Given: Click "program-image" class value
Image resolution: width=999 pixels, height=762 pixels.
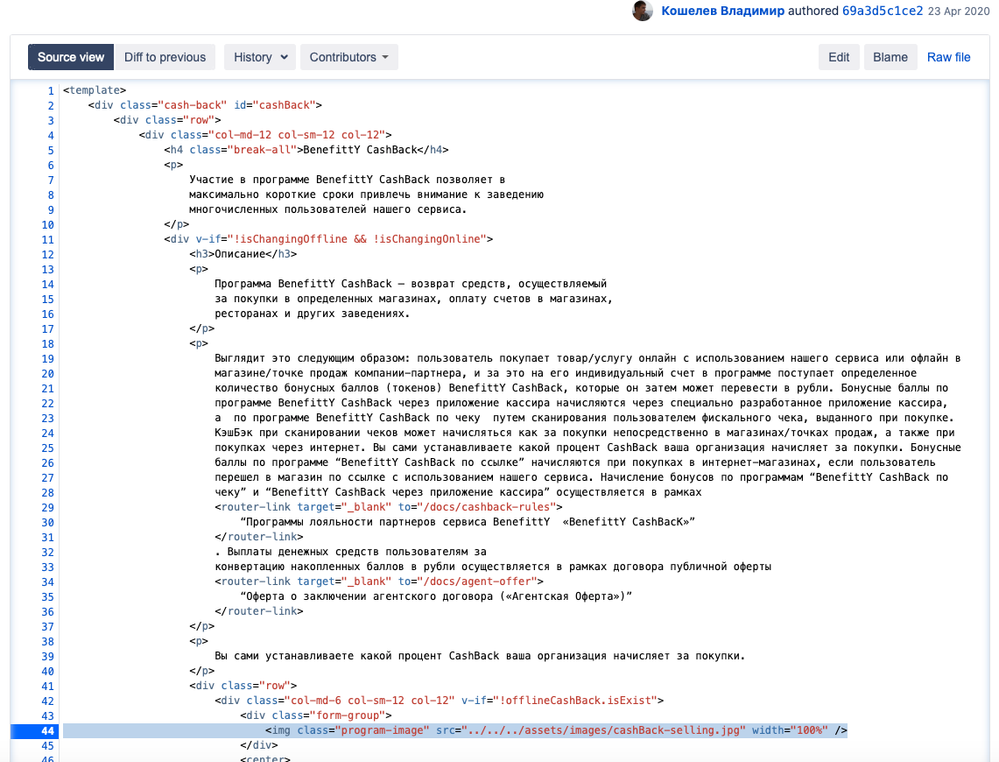Looking at the screenshot, I should (x=382, y=730).
